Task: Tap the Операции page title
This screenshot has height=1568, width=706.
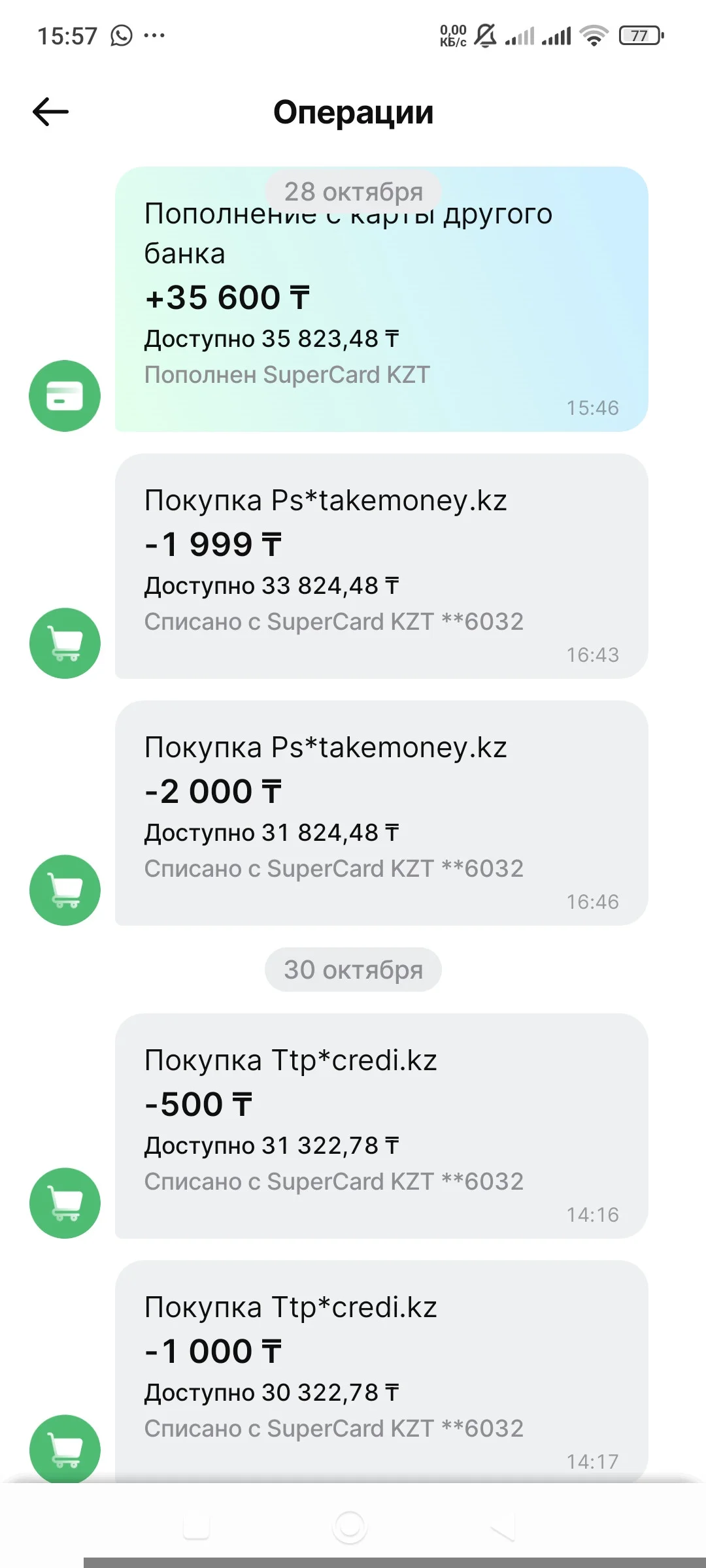Action: pyautogui.click(x=353, y=112)
